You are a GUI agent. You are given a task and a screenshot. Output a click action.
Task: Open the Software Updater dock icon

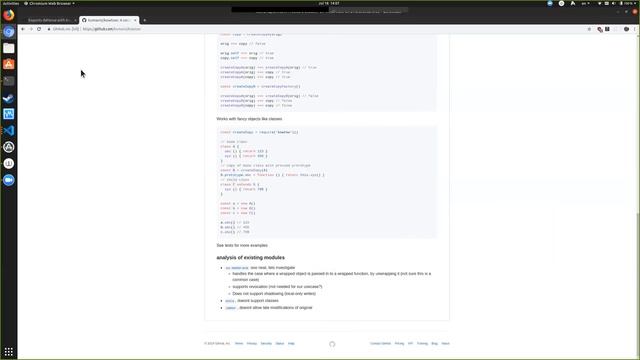click(9, 147)
